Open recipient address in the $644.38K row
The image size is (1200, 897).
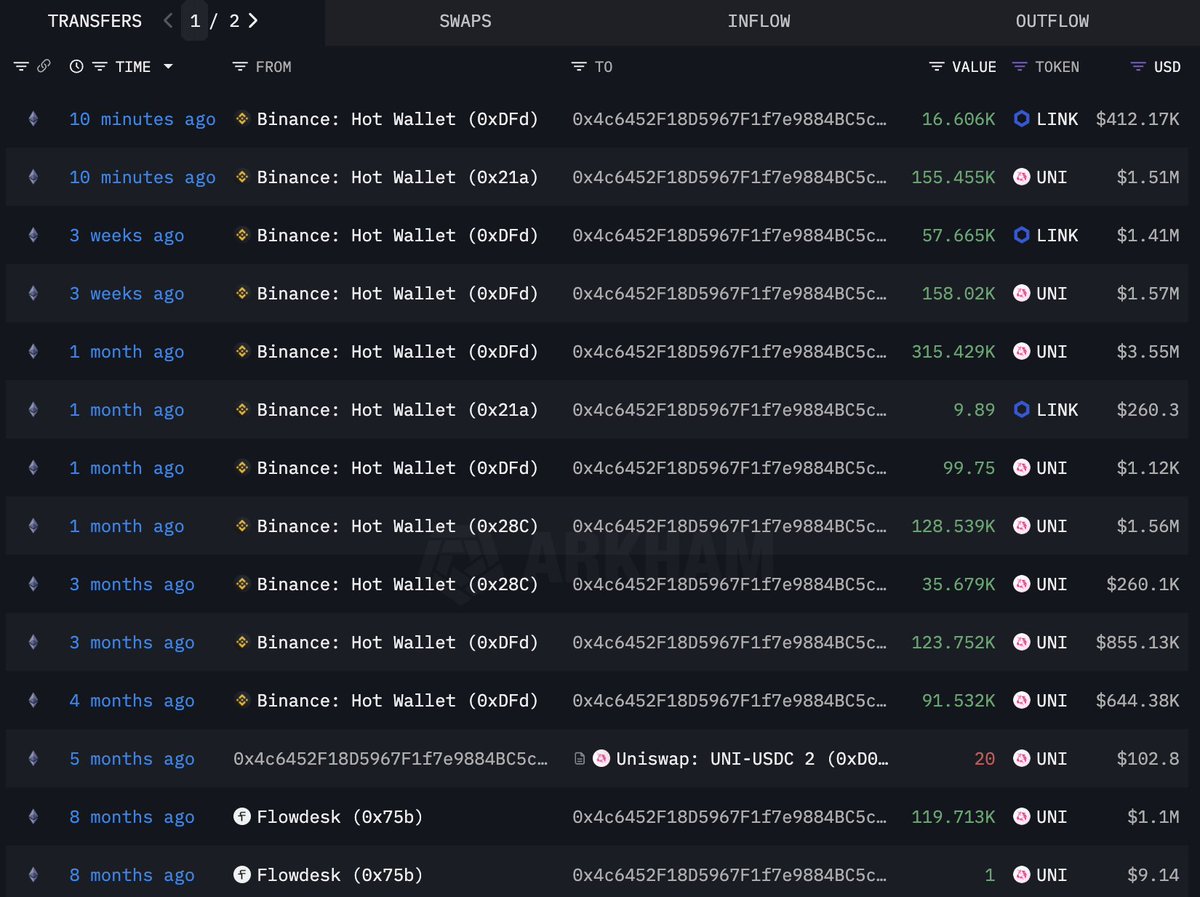pyautogui.click(x=729, y=701)
